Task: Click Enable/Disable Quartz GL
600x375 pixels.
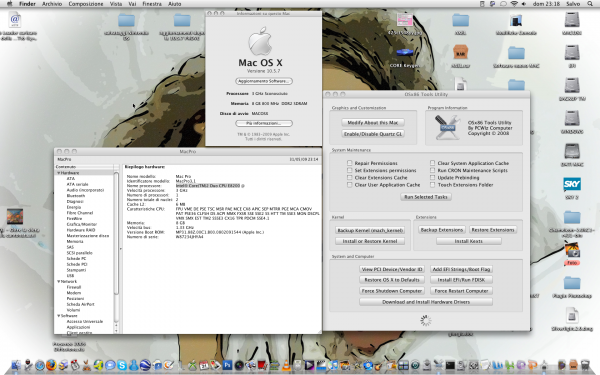Action: tap(373, 134)
